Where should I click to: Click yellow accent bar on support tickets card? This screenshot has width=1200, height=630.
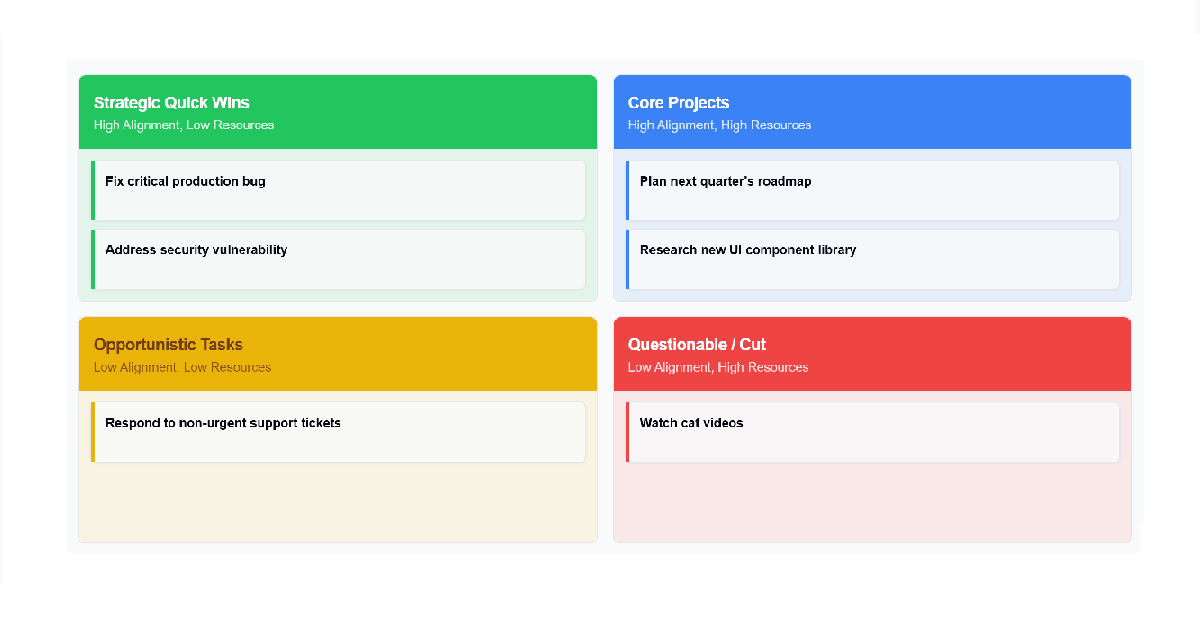pos(93,432)
